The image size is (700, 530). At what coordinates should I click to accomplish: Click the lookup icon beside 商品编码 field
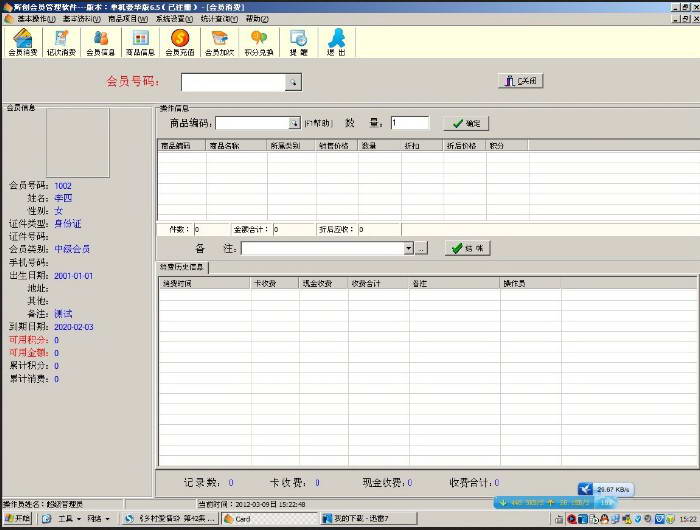click(x=294, y=123)
